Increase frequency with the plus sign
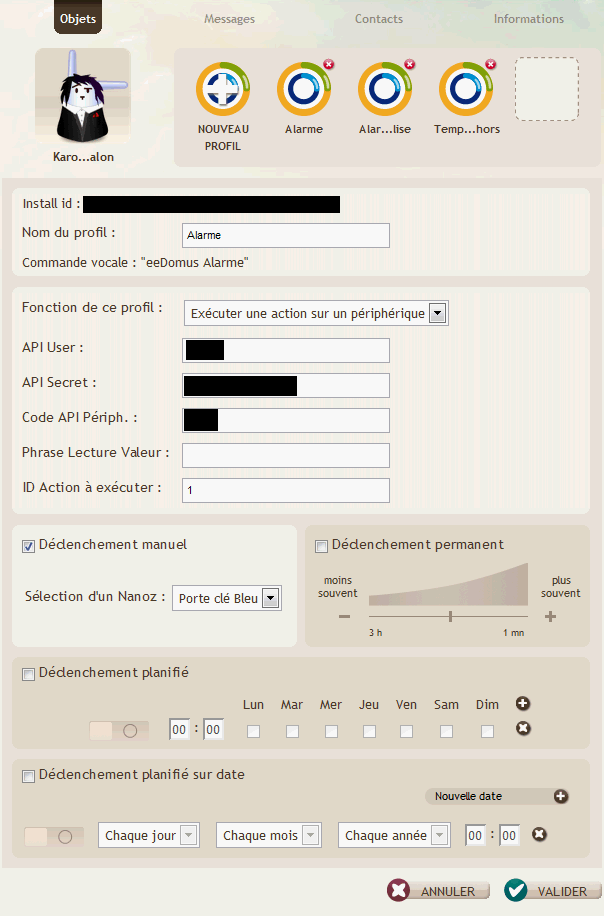The width and height of the screenshot is (604, 916). [550, 616]
